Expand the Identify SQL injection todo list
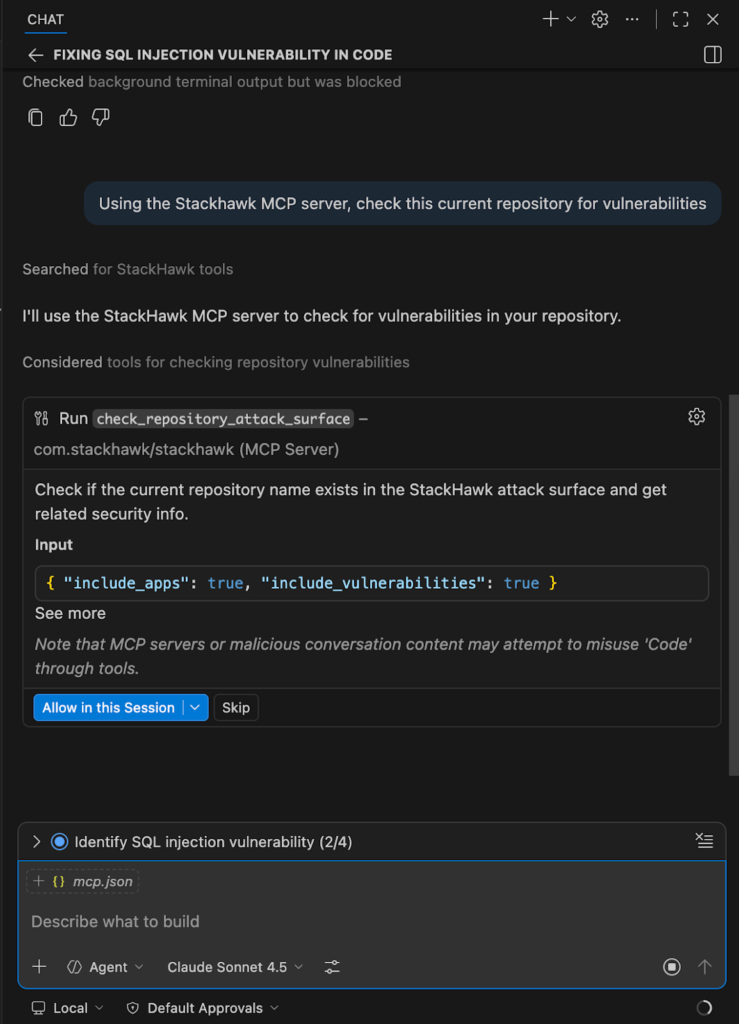The width and height of the screenshot is (739, 1024). point(37,841)
